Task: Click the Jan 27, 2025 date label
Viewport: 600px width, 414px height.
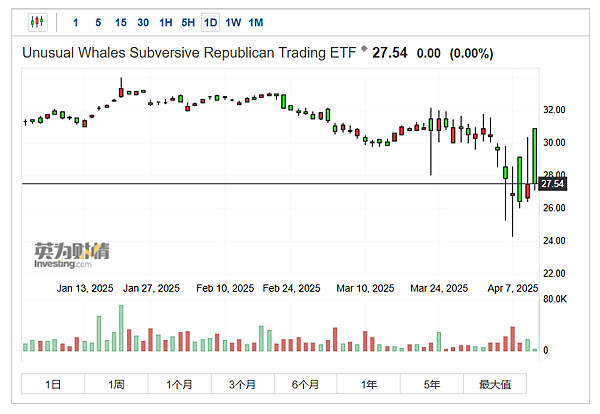Action: [151, 288]
